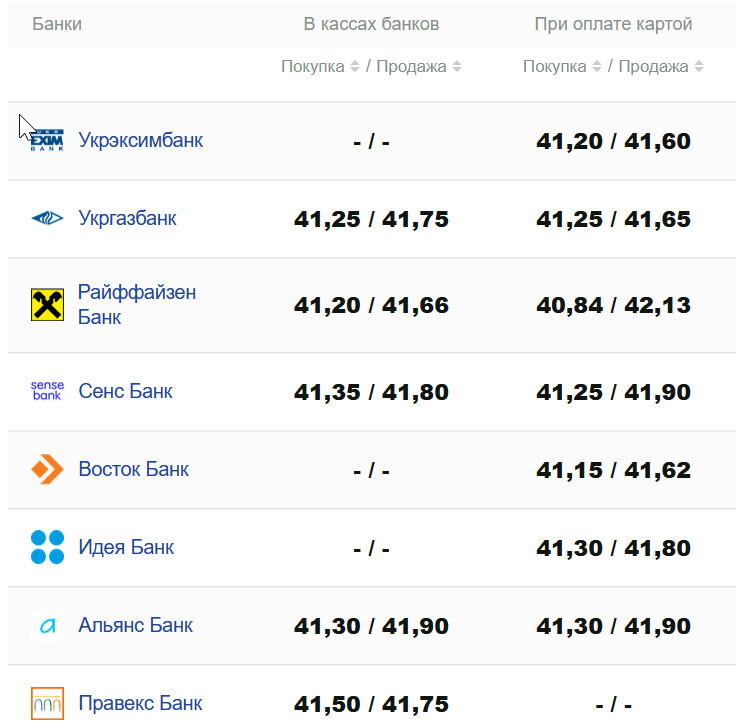Open the Правекс Банк link
Viewport: 736px width, 728px height.
[140, 703]
